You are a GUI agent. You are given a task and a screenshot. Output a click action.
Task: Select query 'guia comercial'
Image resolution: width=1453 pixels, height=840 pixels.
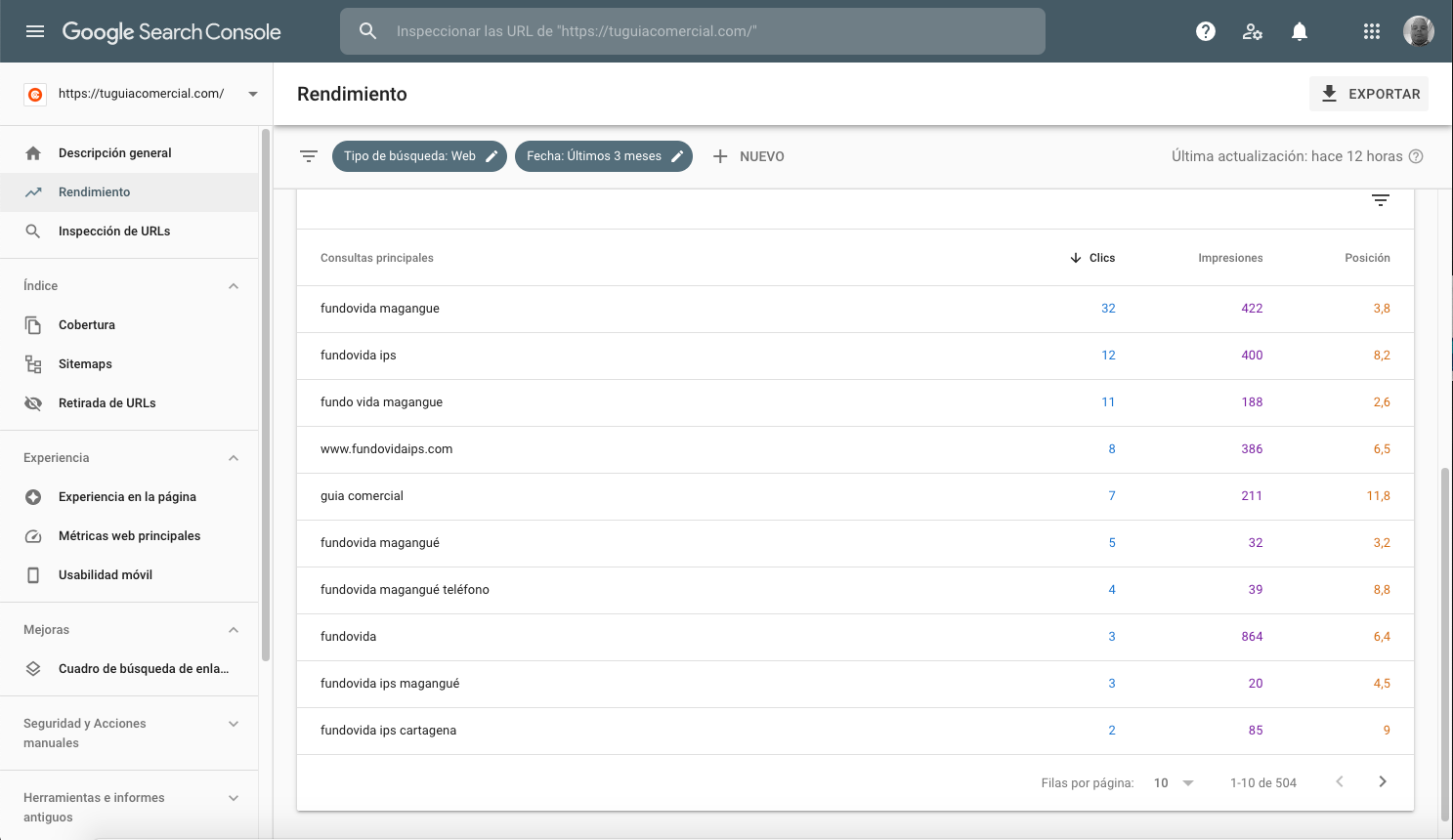855,496
